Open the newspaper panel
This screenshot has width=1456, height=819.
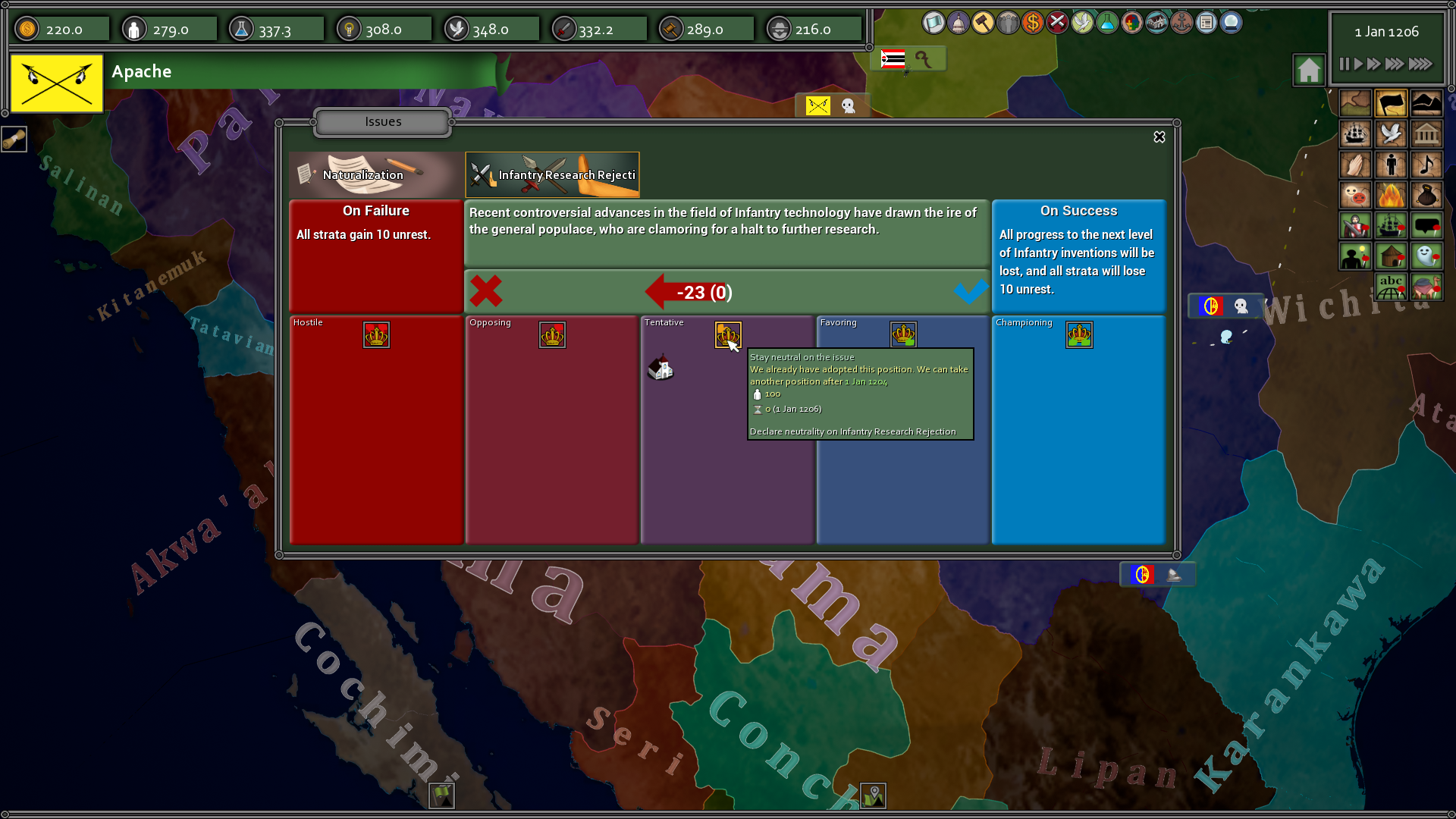coord(1205,23)
